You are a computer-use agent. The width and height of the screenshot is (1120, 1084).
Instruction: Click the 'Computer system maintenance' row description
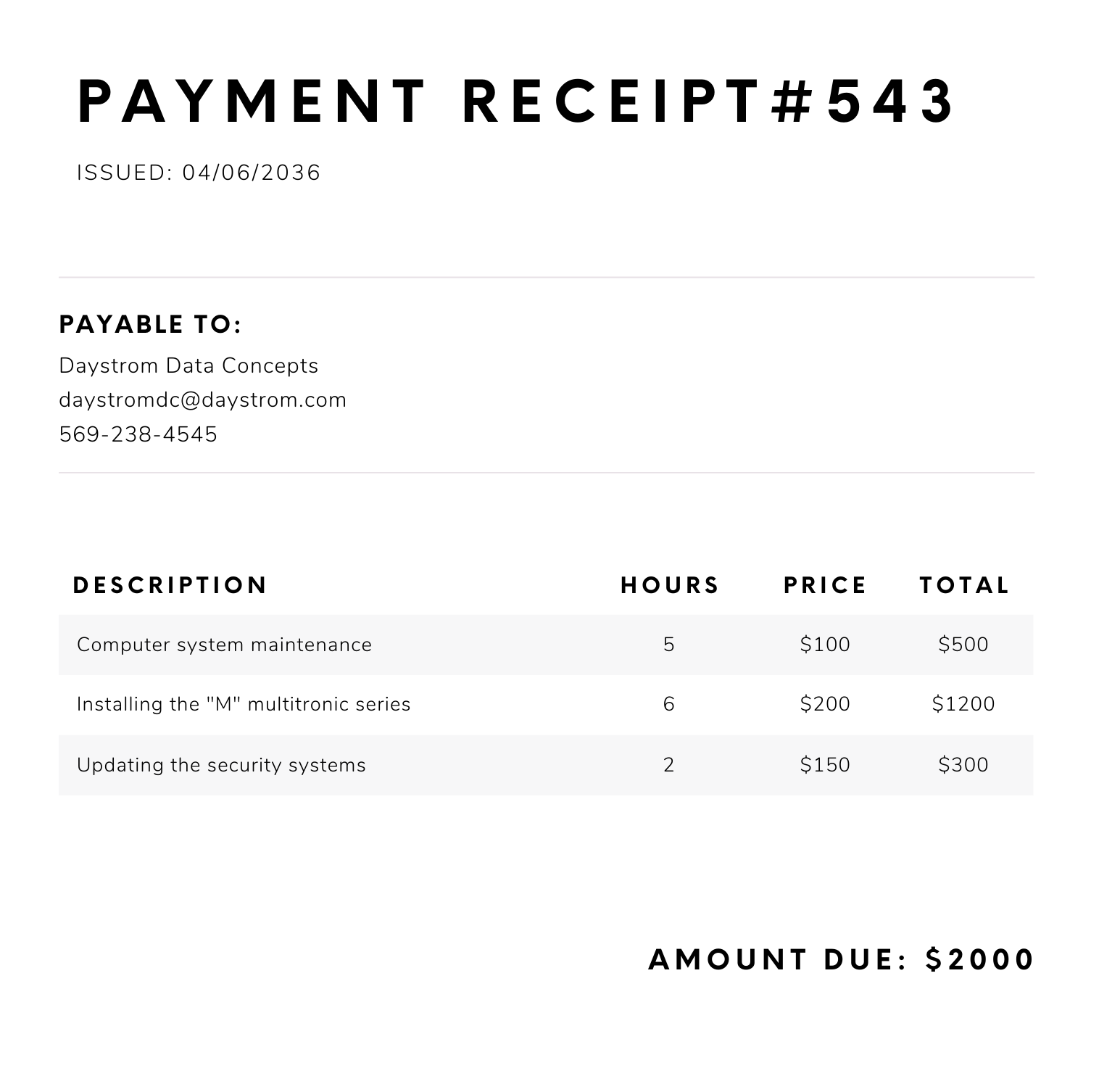(224, 645)
